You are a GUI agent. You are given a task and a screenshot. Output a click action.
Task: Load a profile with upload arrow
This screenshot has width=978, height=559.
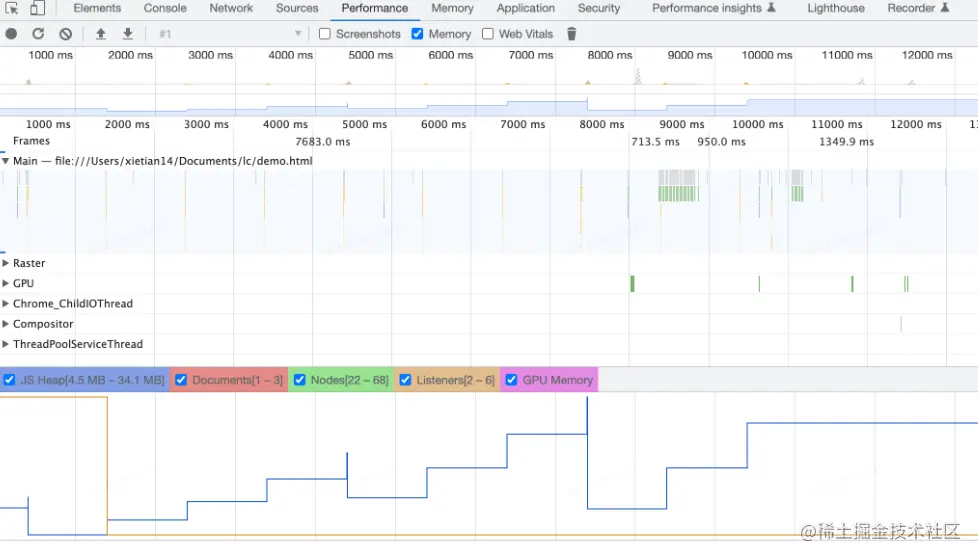click(100, 34)
